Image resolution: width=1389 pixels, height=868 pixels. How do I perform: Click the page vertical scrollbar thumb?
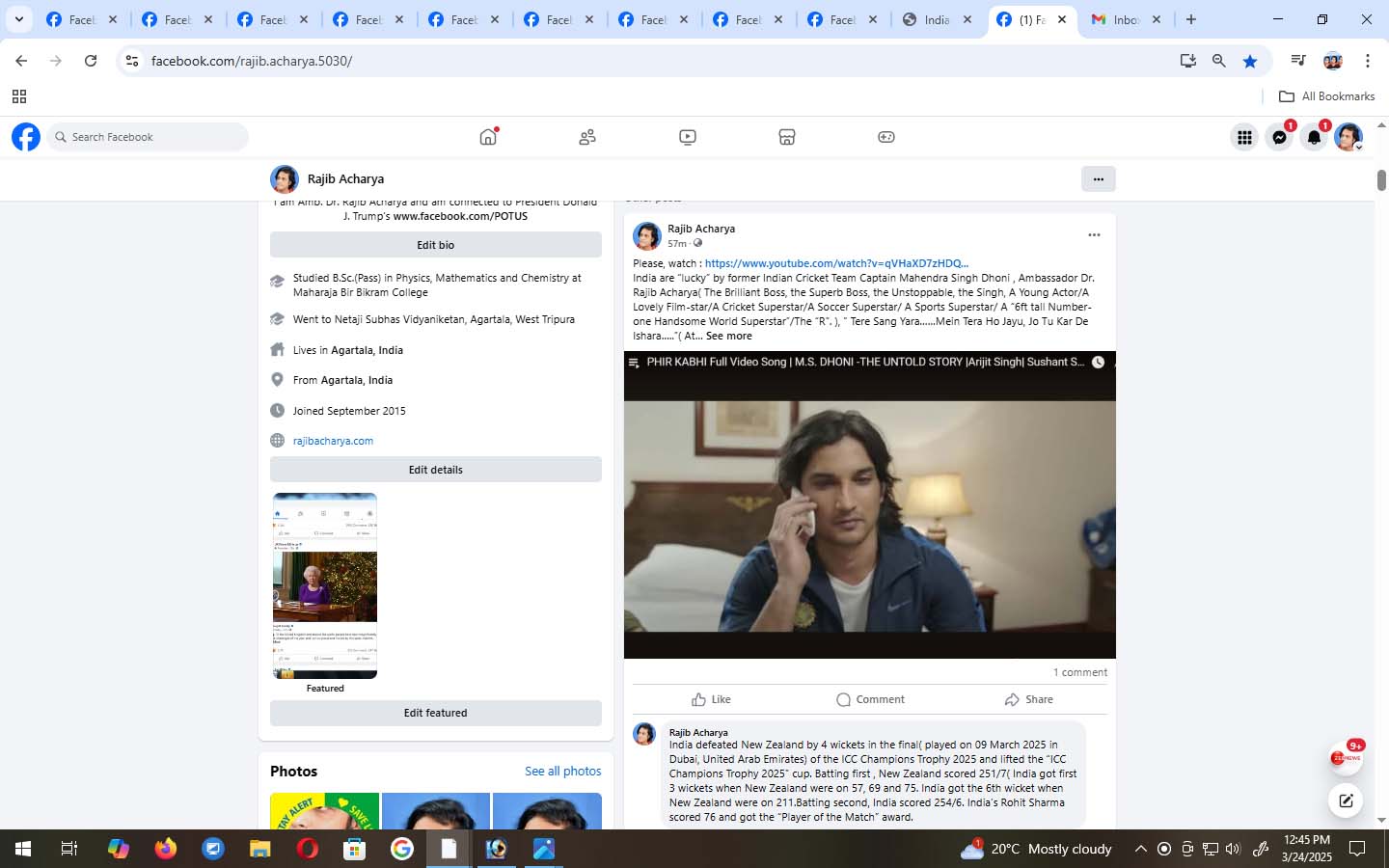[1381, 180]
